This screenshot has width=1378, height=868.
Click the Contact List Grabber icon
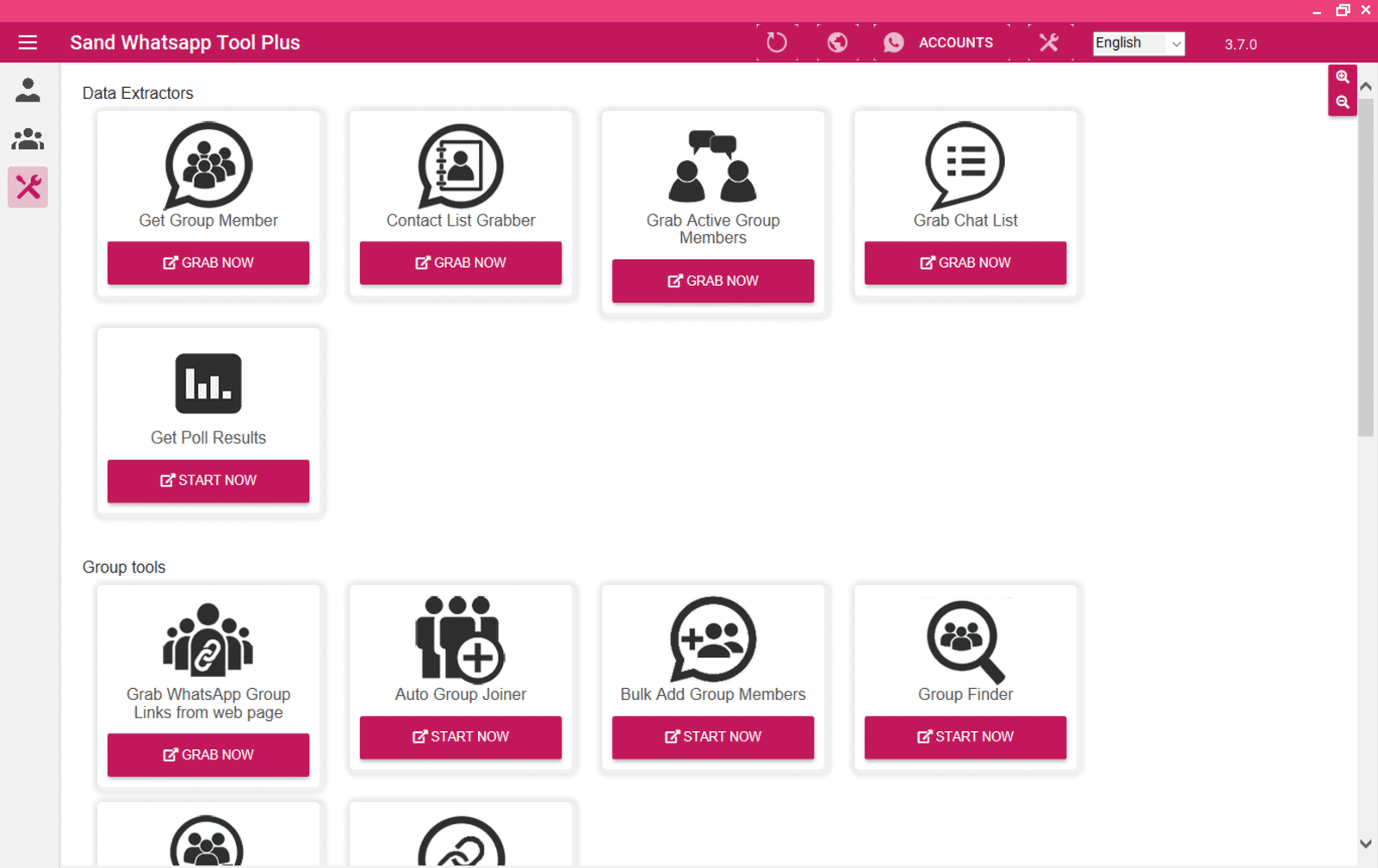coord(461,165)
